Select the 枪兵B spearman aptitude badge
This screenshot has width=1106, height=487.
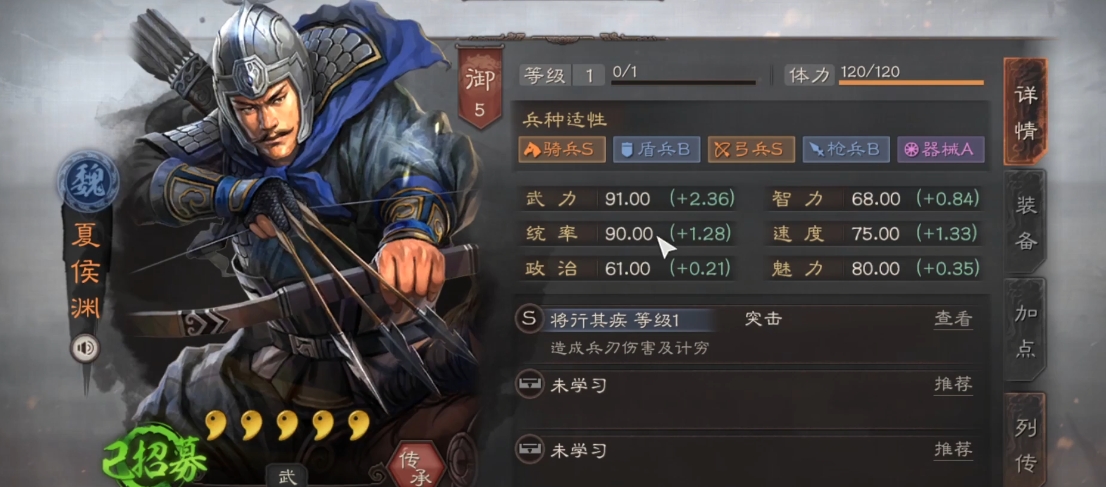tap(846, 150)
